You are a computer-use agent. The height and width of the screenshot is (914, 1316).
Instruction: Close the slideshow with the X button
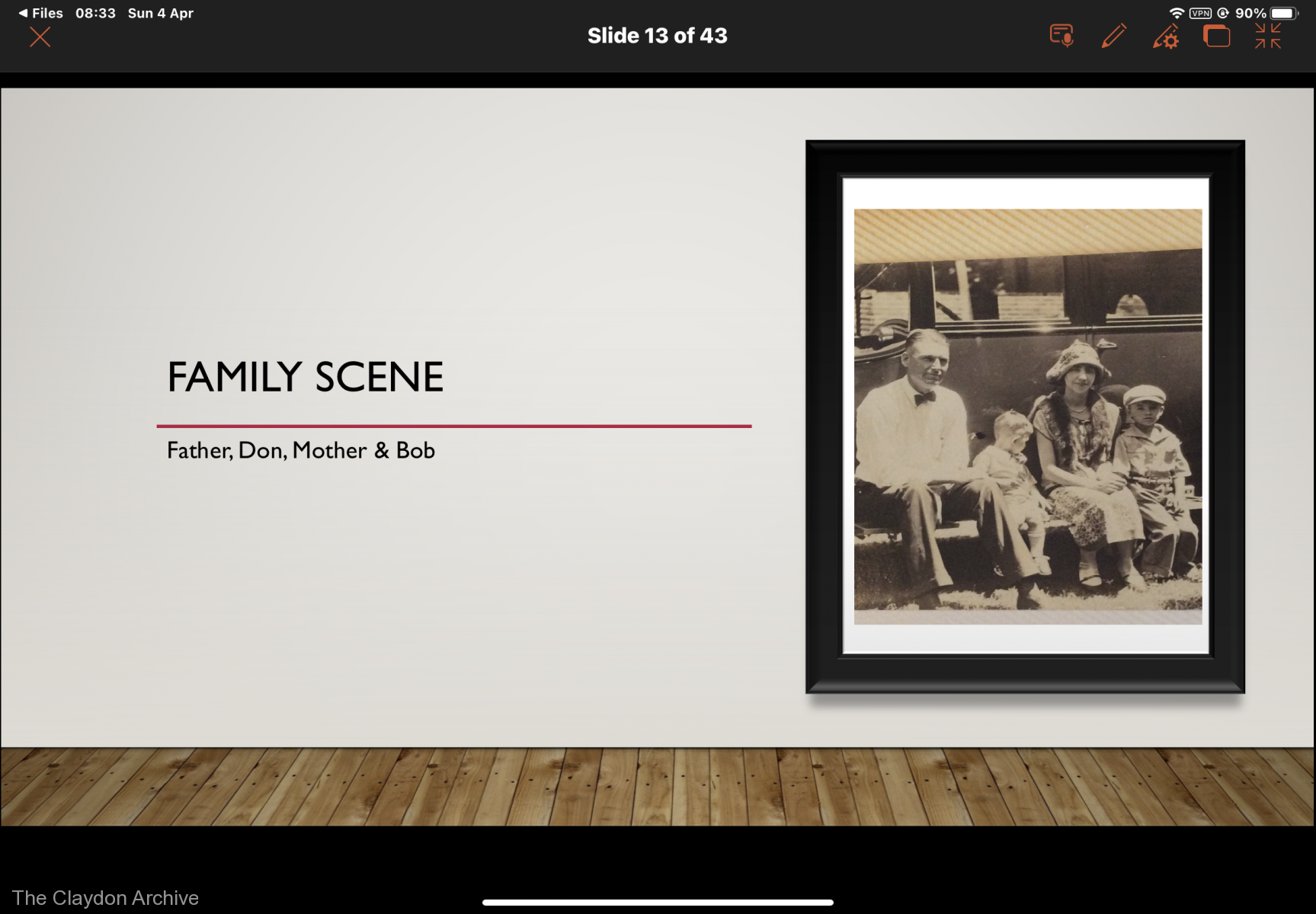pyautogui.click(x=40, y=37)
